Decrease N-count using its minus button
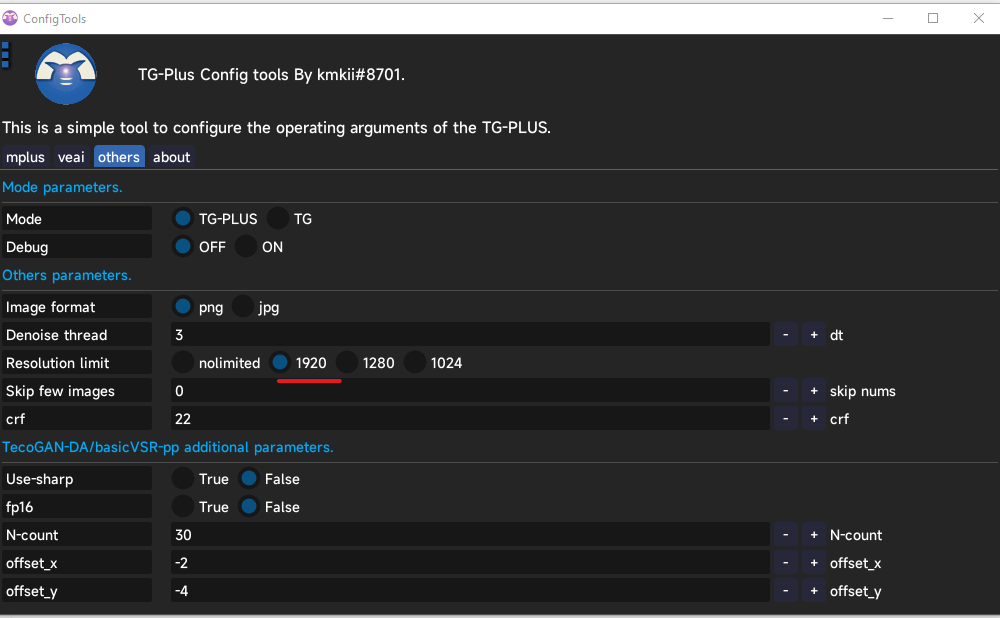The height and width of the screenshot is (618, 1000). (x=785, y=534)
